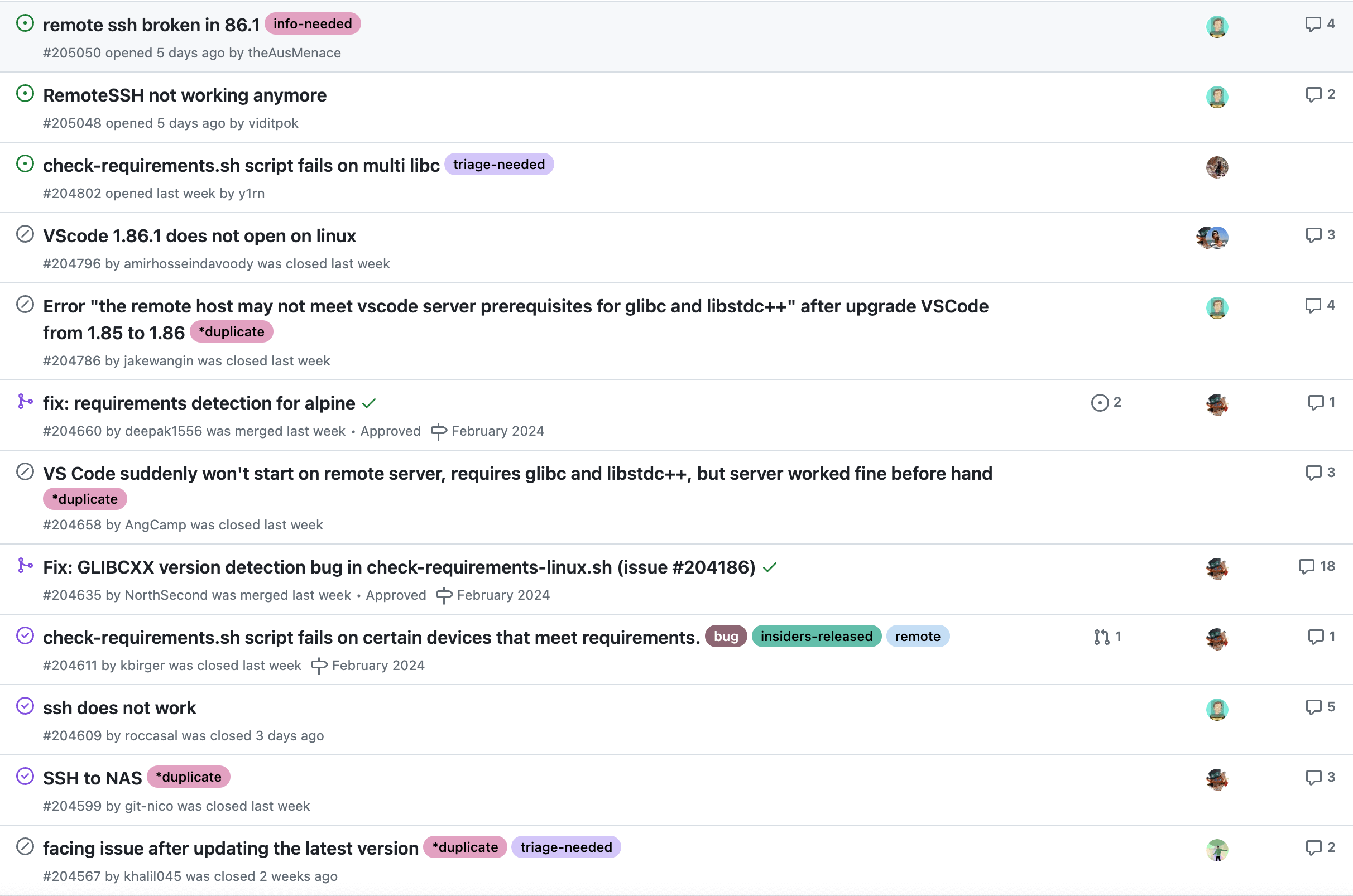Click closed icon for 'SSH to NAS'

point(25,777)
